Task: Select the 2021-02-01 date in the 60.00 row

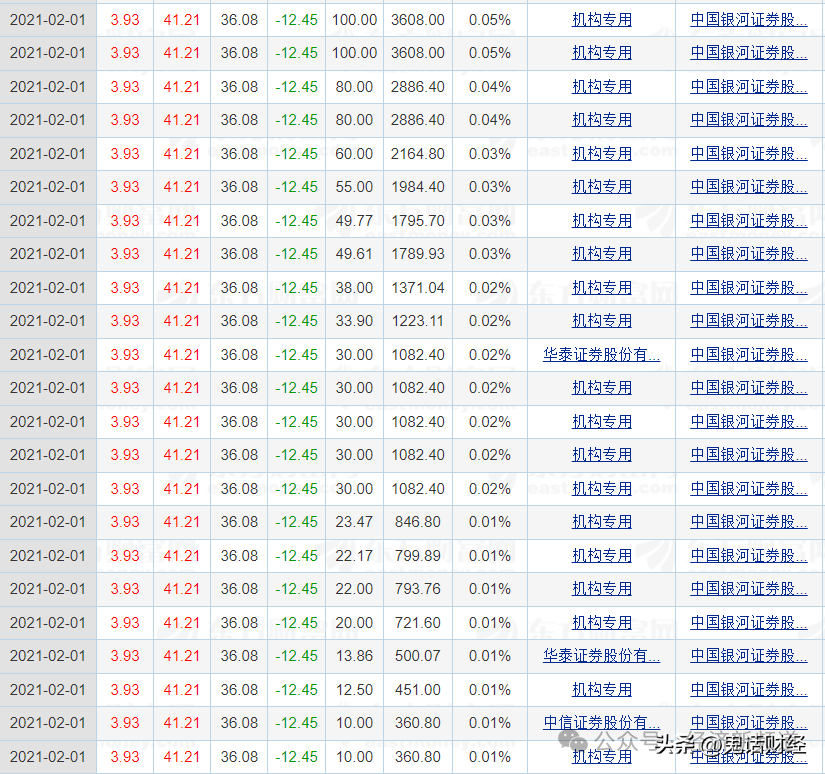Action: click(x=47, y=154)
